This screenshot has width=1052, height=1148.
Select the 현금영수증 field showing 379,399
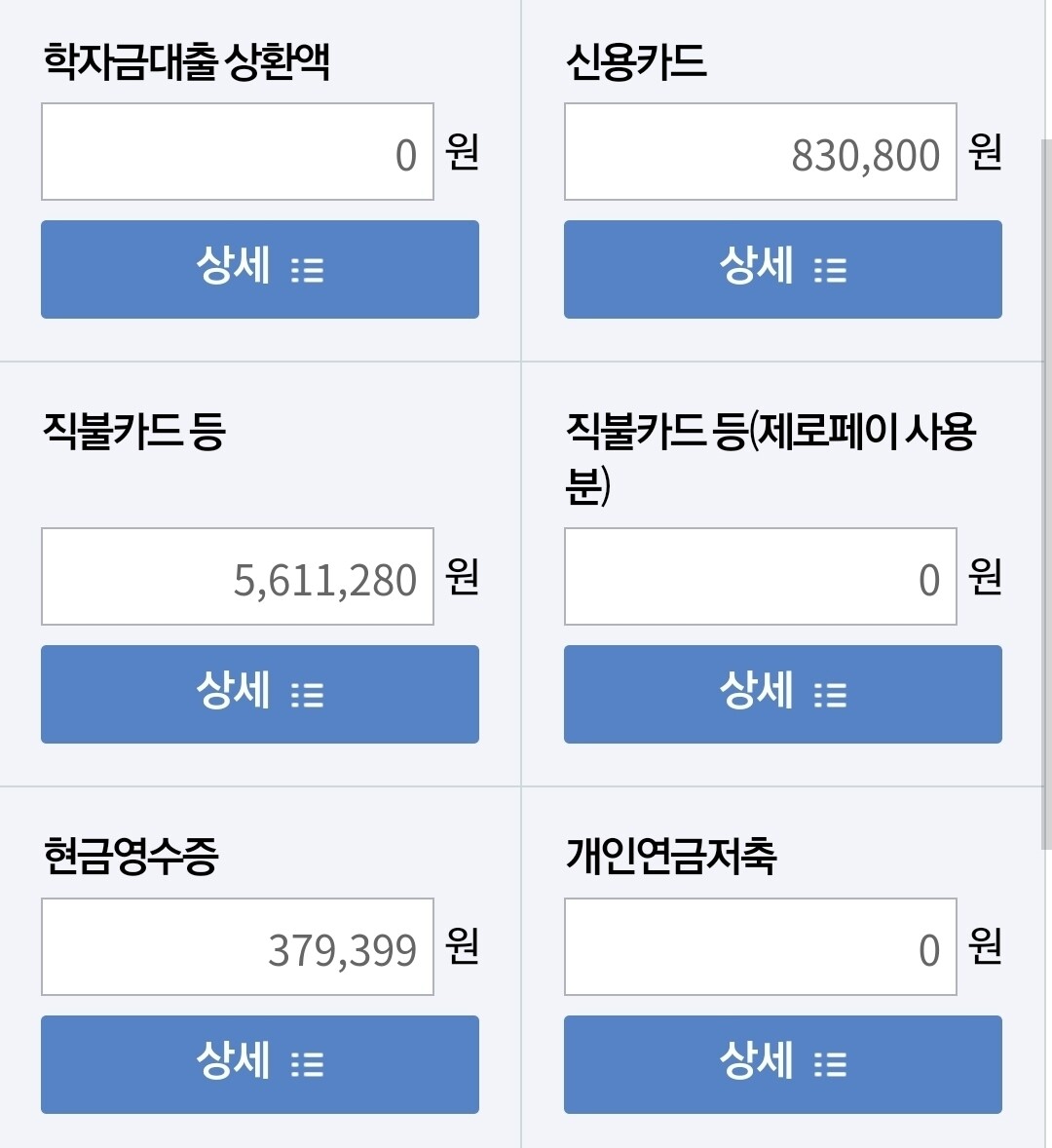238,947
